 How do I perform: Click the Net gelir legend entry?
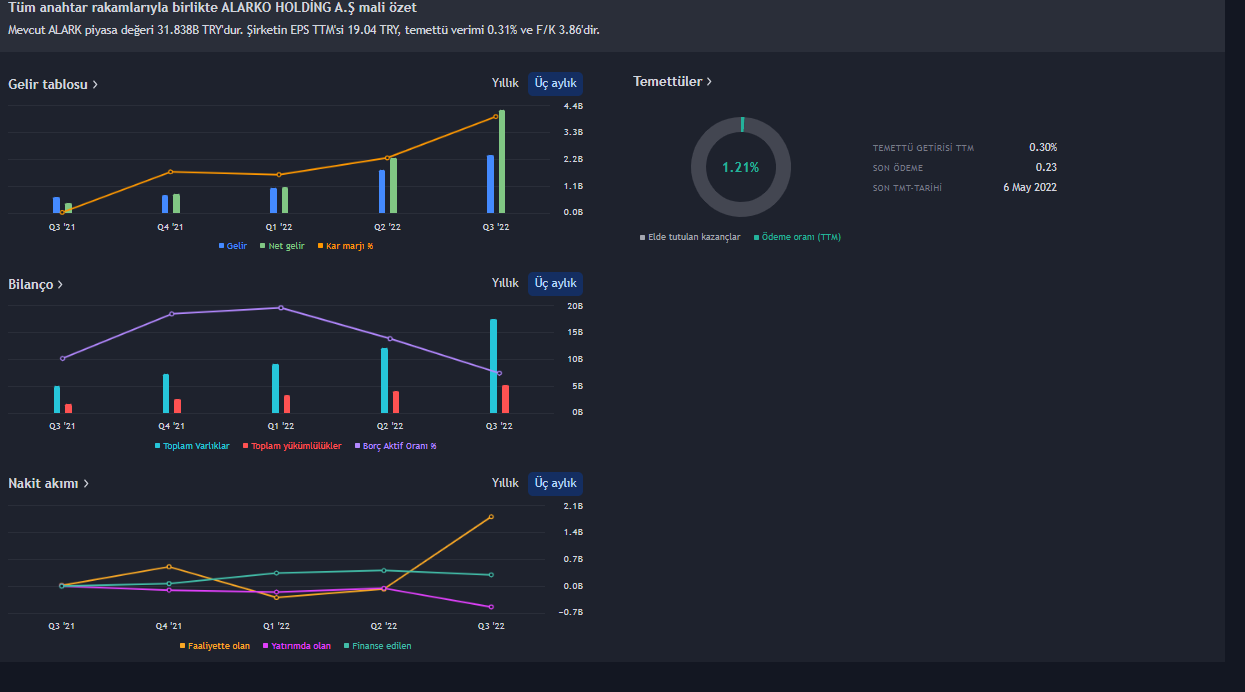click(283, 246)
